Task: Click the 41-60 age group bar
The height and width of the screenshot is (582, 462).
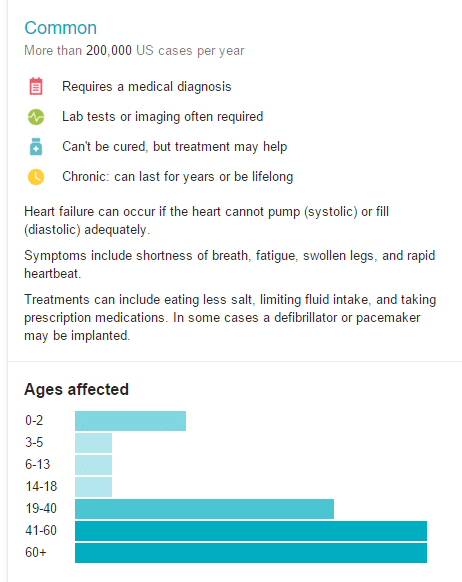Action: [251, 531]
